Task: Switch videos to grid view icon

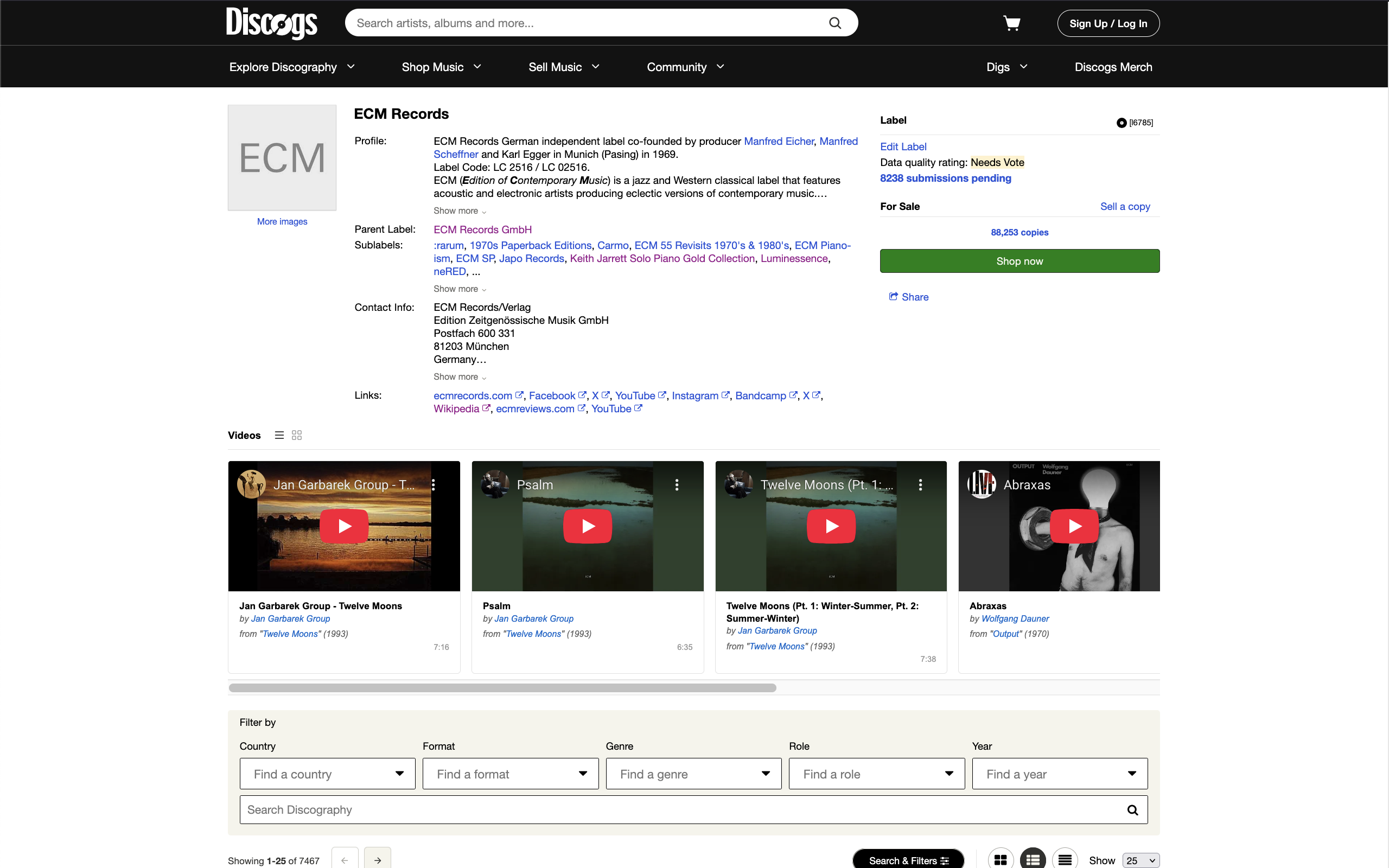Action: (x=296, y=435)
